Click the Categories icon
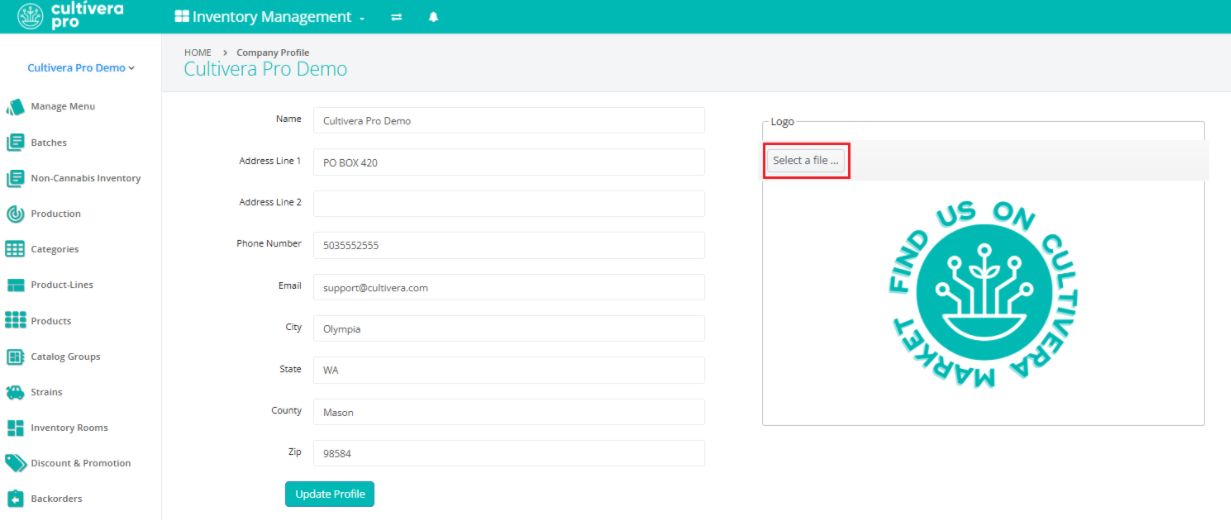Screen dimensions: 1231x520 click(x=15, y=250)
